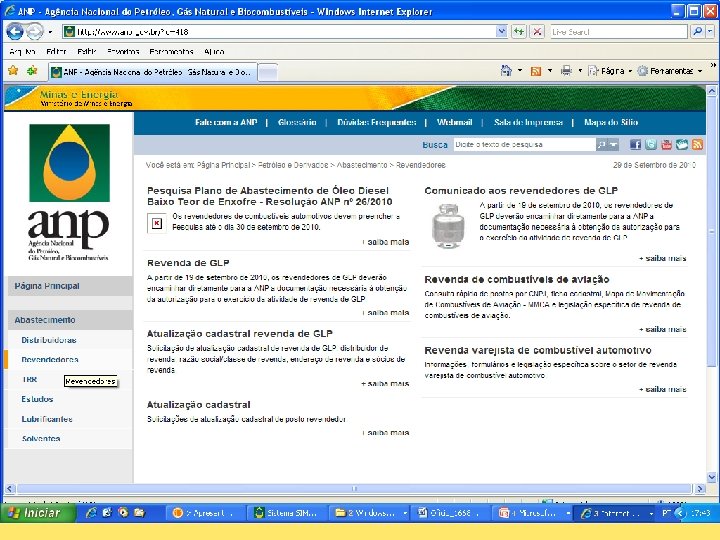Click the Add to Favorites icon
The image size is (720, 540).
(32, 71)
